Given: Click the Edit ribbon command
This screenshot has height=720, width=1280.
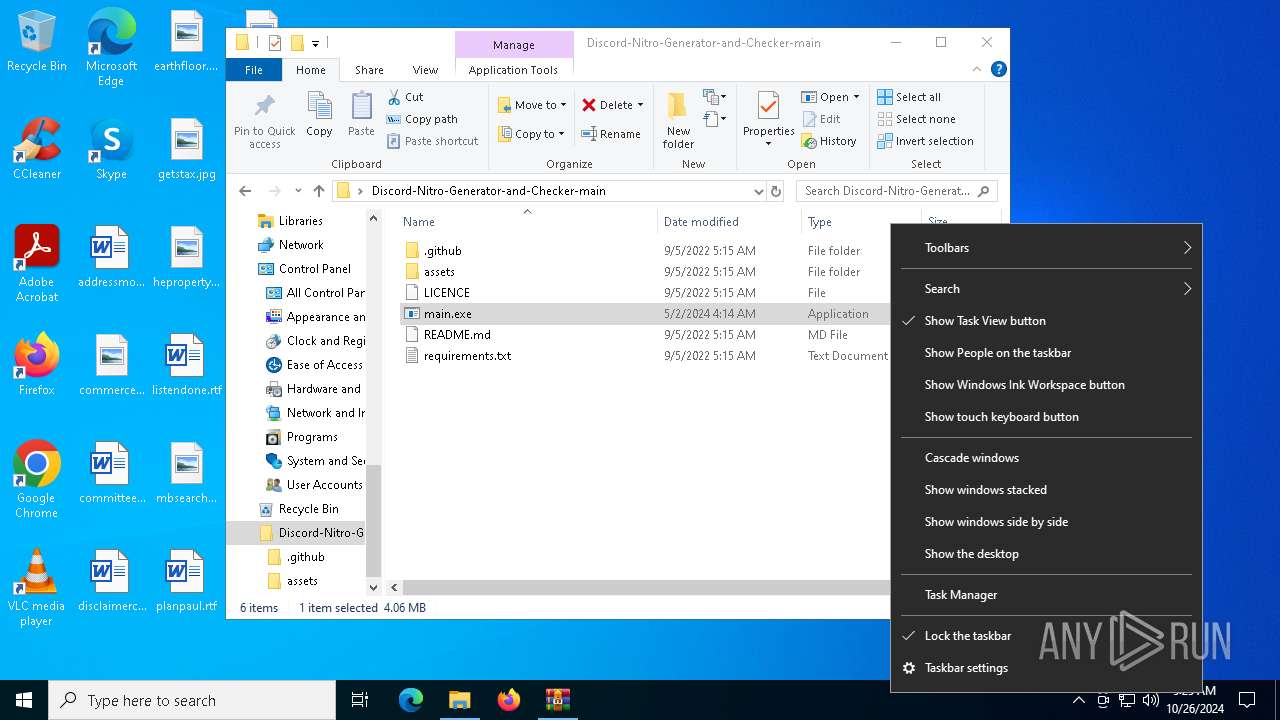Looking at the screenshot, I should pos(821,119).
